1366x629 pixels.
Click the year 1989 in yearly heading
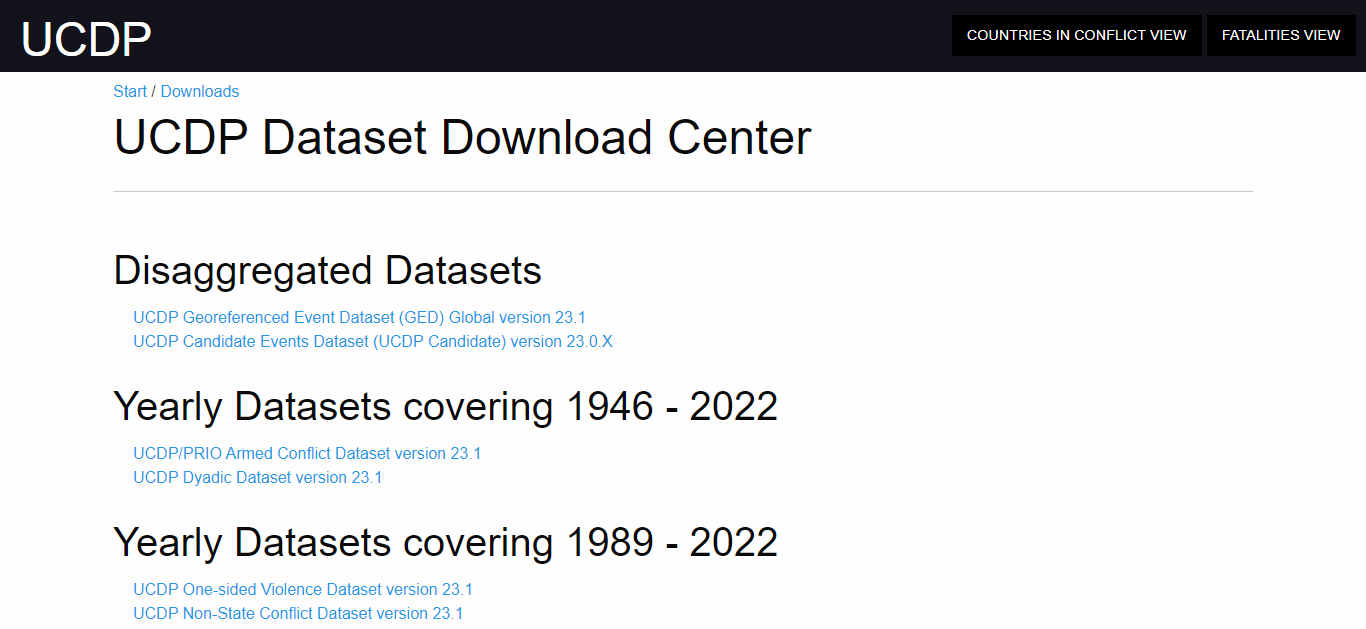pos(610,542)
